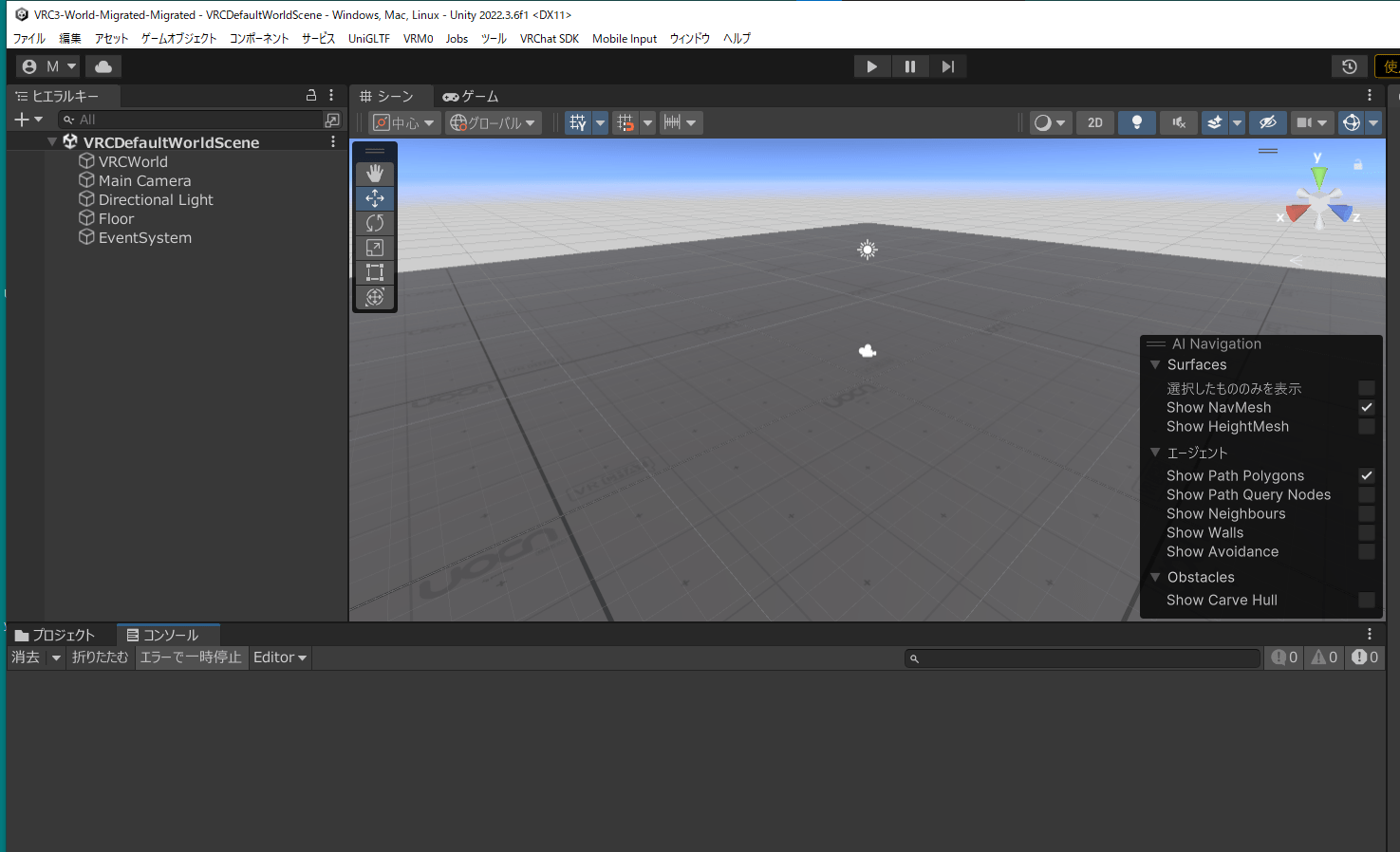Select the Scale tool
This screenshot has width=1400, height=852.
[x=375, y=248]
